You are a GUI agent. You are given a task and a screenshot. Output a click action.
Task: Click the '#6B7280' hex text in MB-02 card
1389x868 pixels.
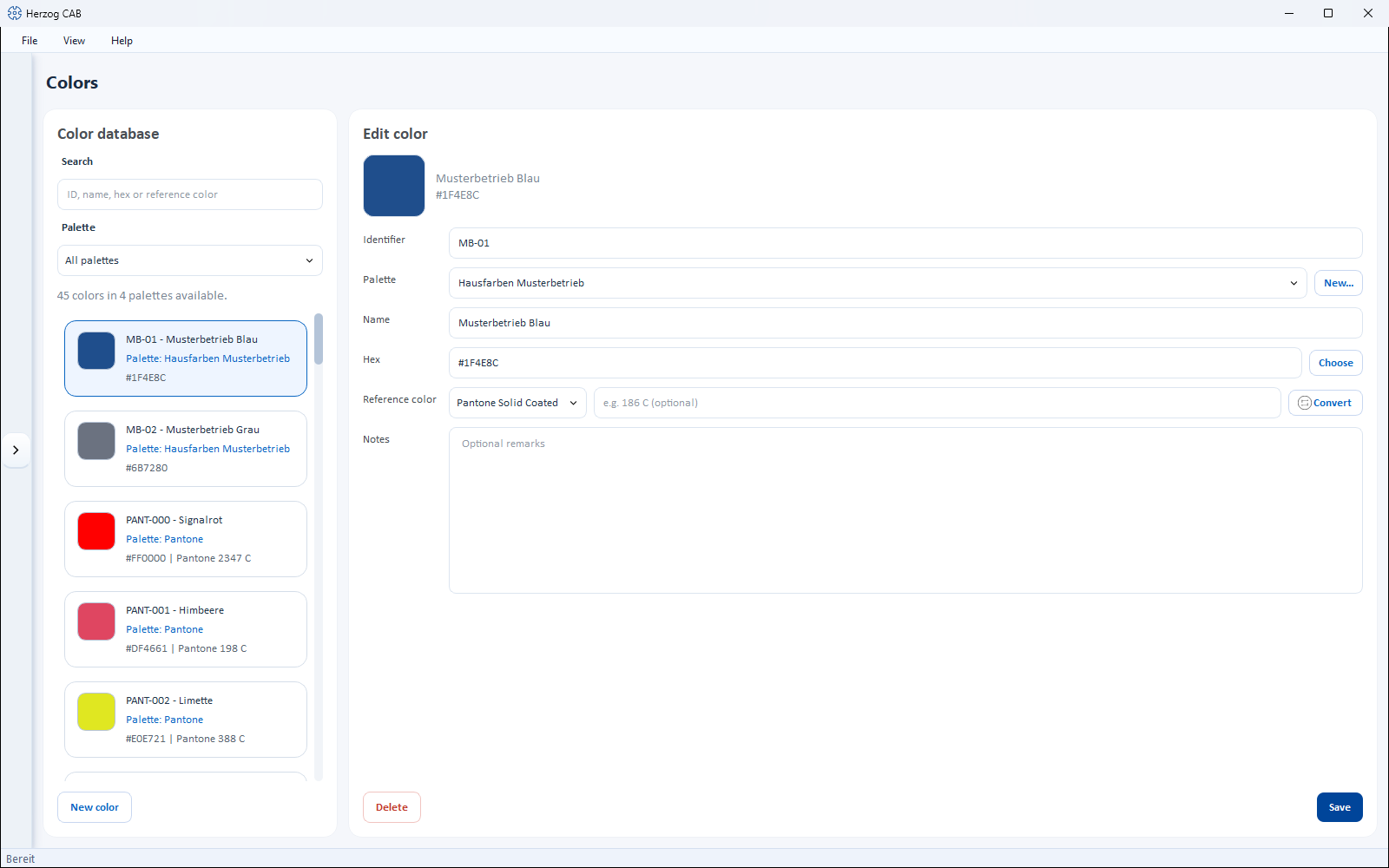tap(147, 468)
